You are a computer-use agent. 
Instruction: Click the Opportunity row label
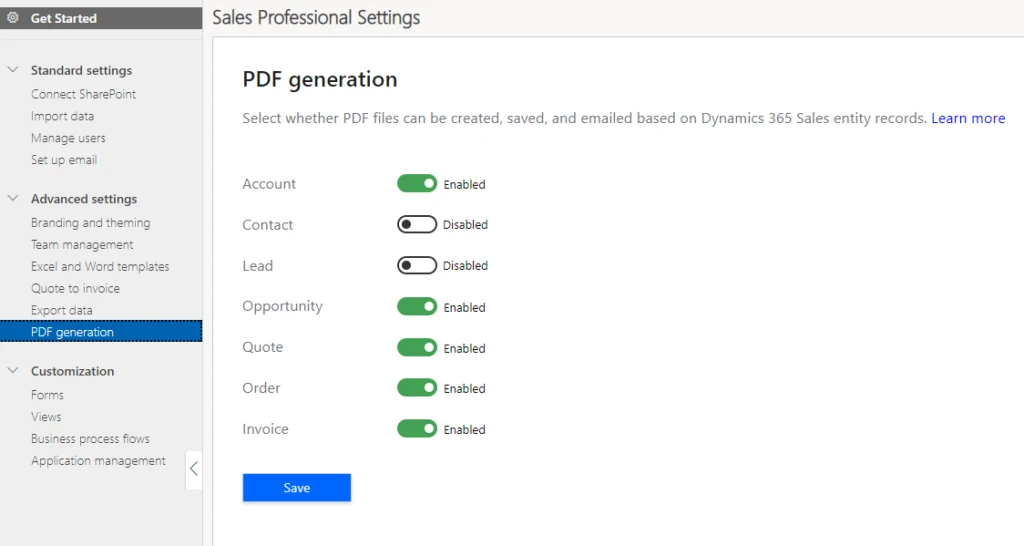tap(282, 306)
